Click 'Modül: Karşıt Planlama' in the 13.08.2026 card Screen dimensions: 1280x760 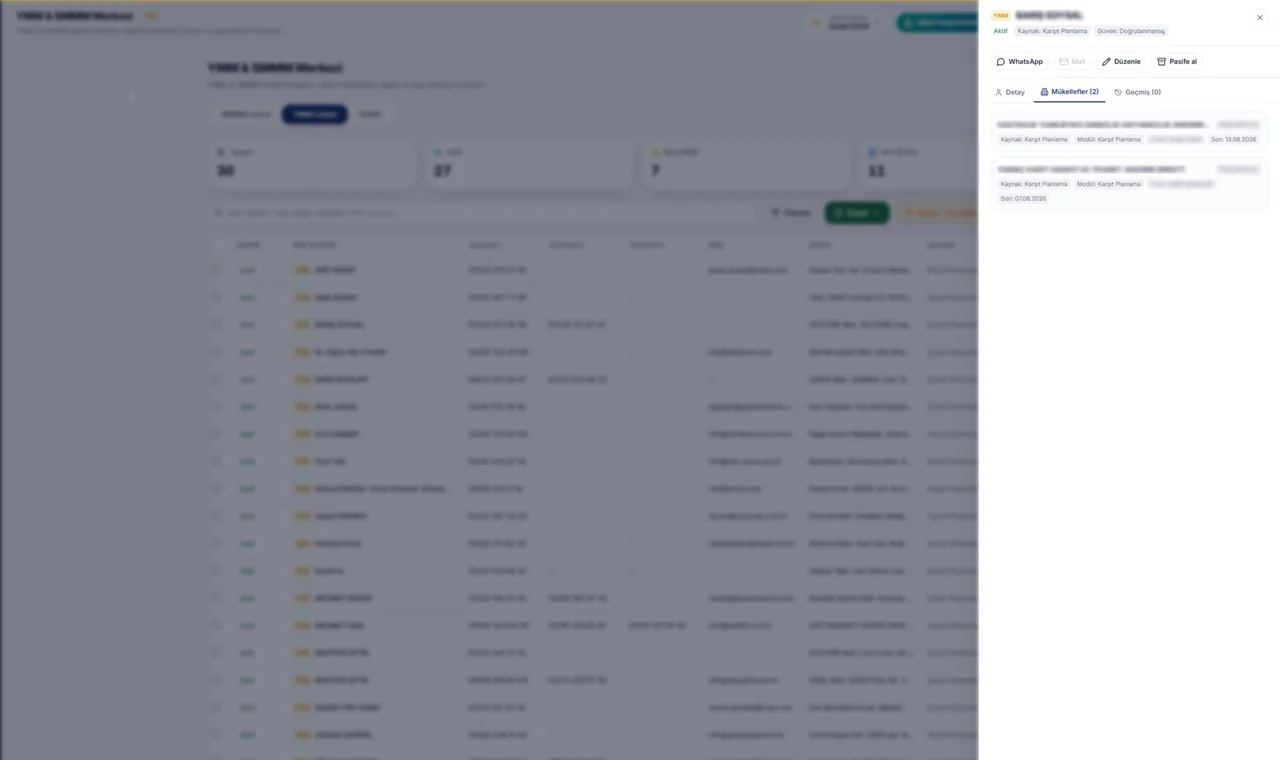point(1109,140)
